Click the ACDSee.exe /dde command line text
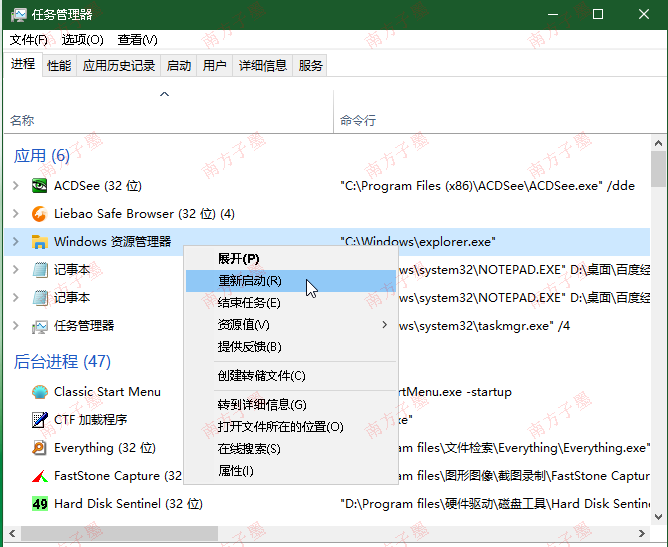Image resolution: width=668 pixels, height=547 pixels. (487, 186)
